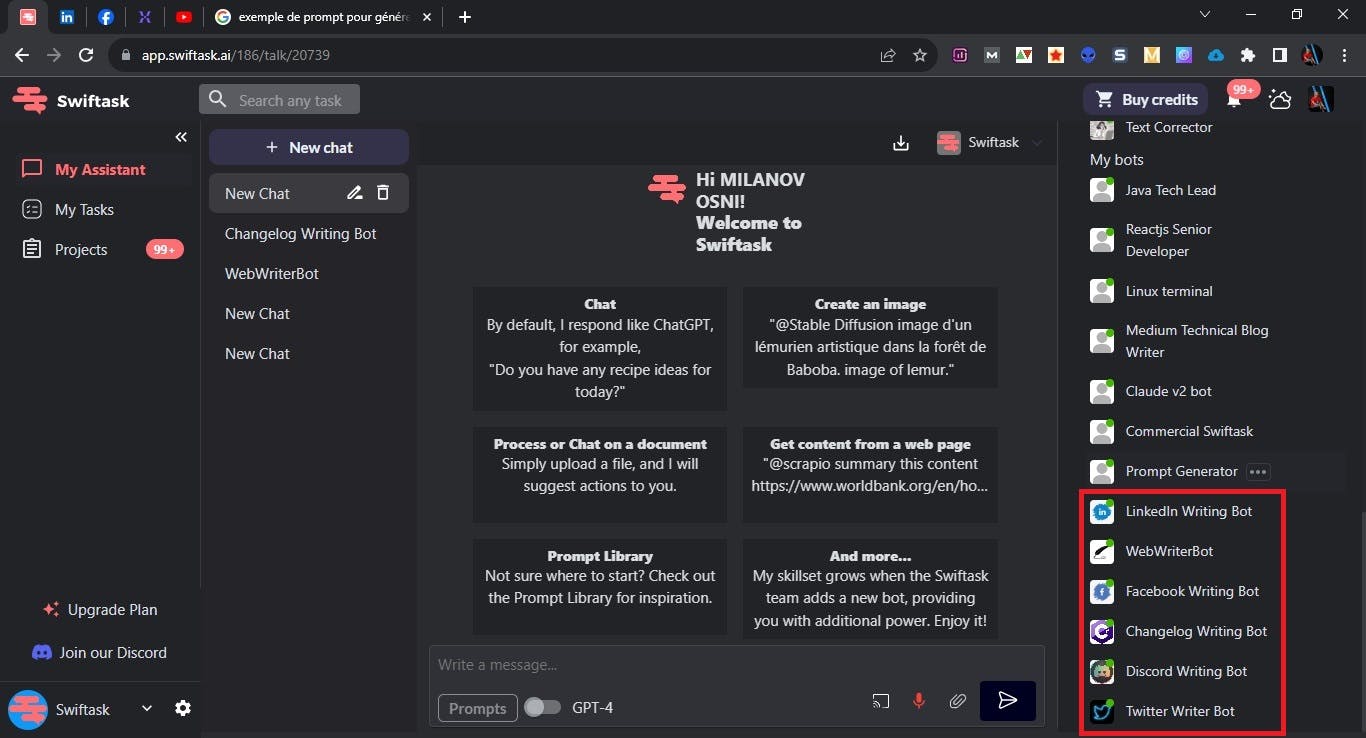Switch to the pinned LinkedIn browser tab
The height and width of the screenshot is (738, 1366).
pyautogui.click(x=67, y=16)
